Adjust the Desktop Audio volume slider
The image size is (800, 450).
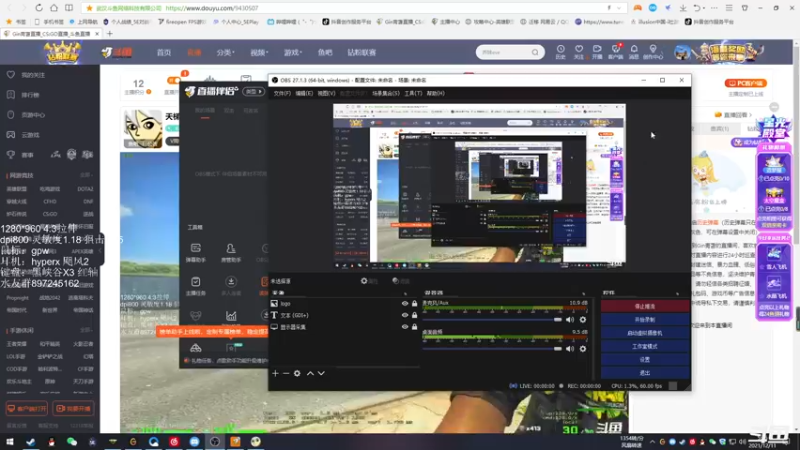pyautogui.click(x=492, y=349)
